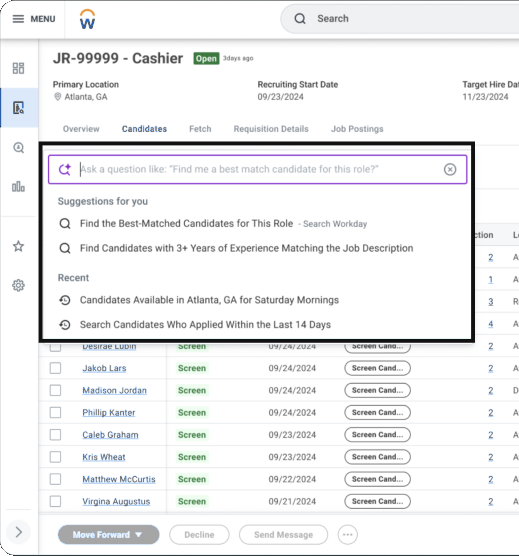
Task: Open the bar chart reports sidebar icon
Action: (x=18, y=186)
